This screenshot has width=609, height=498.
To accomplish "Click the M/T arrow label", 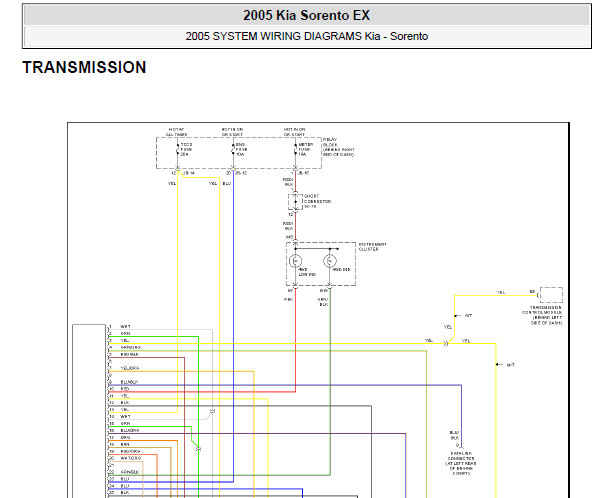I will [x=511, y=365].
